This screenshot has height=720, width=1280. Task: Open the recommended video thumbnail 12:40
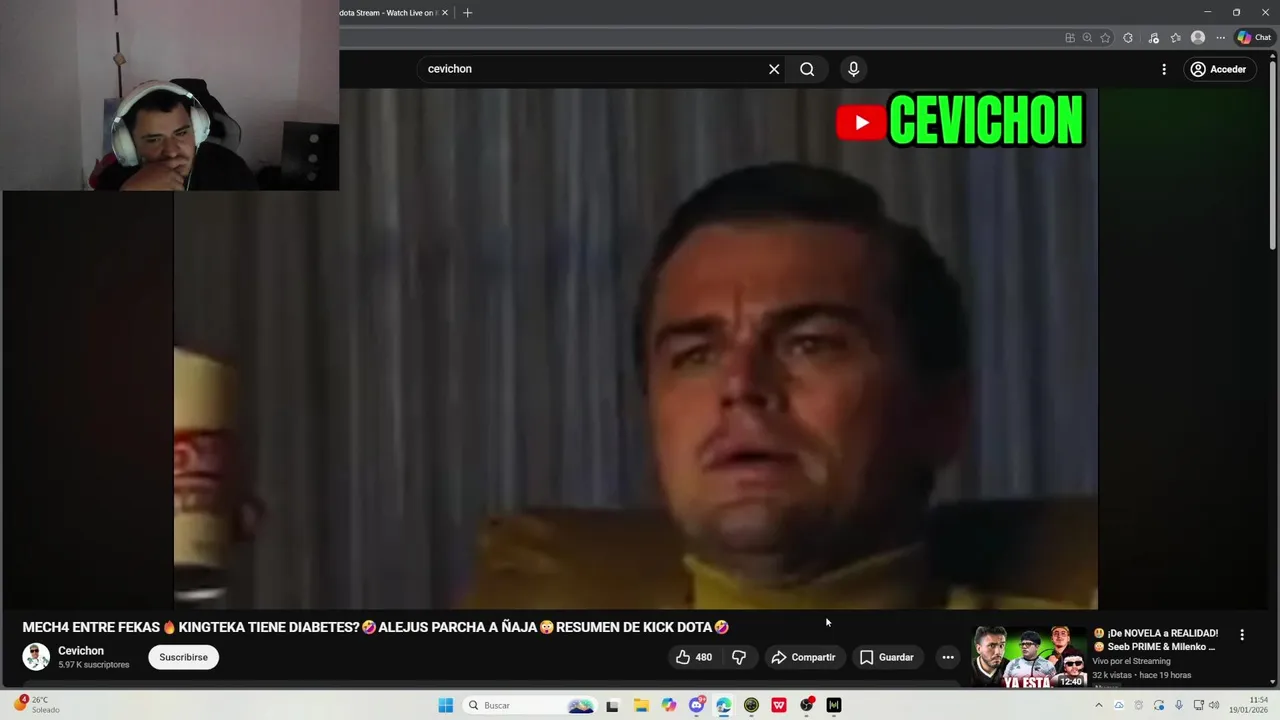1029,657
